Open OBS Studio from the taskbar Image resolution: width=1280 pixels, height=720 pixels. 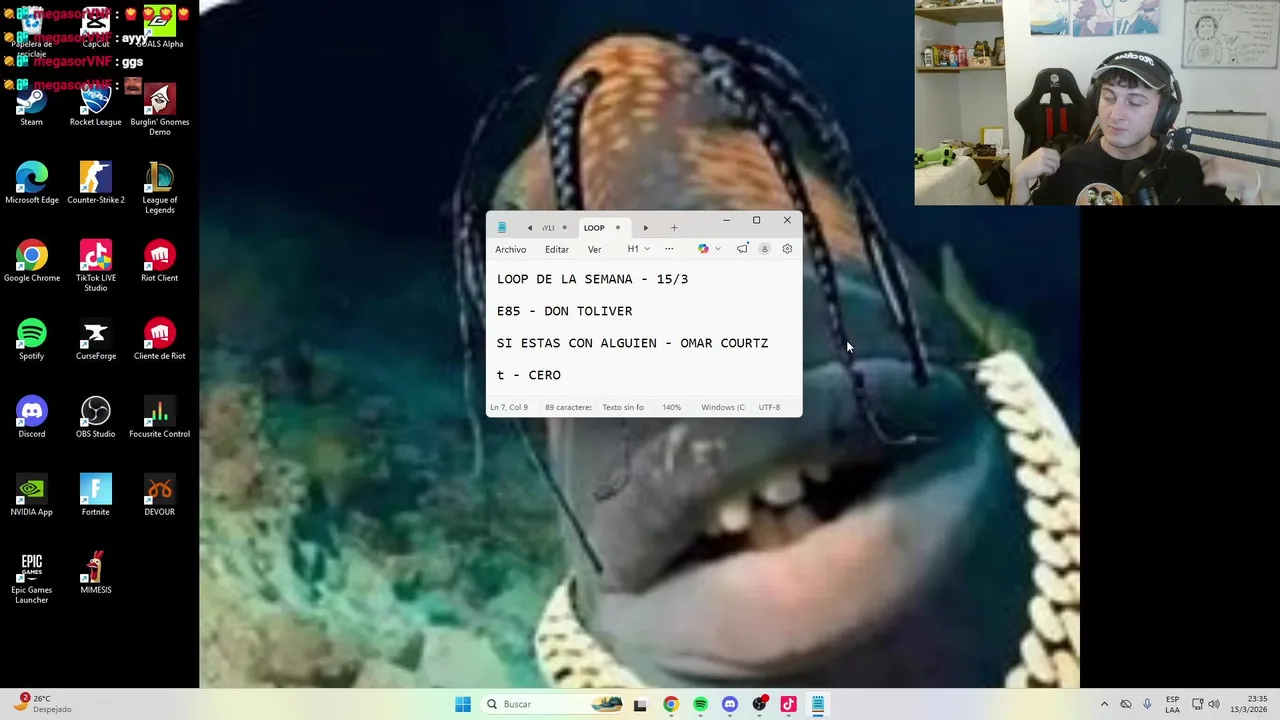759,704
